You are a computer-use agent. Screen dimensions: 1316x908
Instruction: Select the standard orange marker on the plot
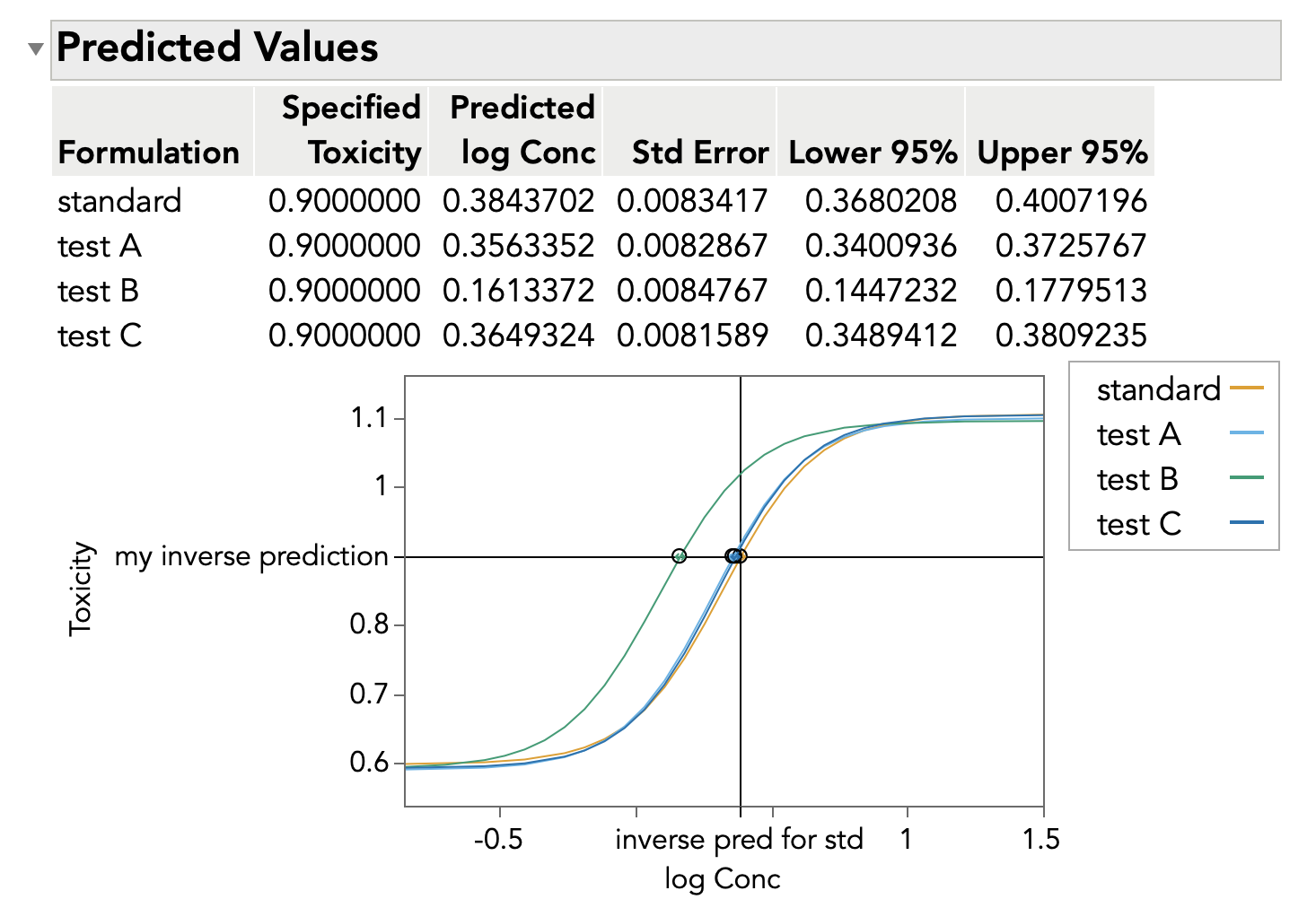(741, 556)
